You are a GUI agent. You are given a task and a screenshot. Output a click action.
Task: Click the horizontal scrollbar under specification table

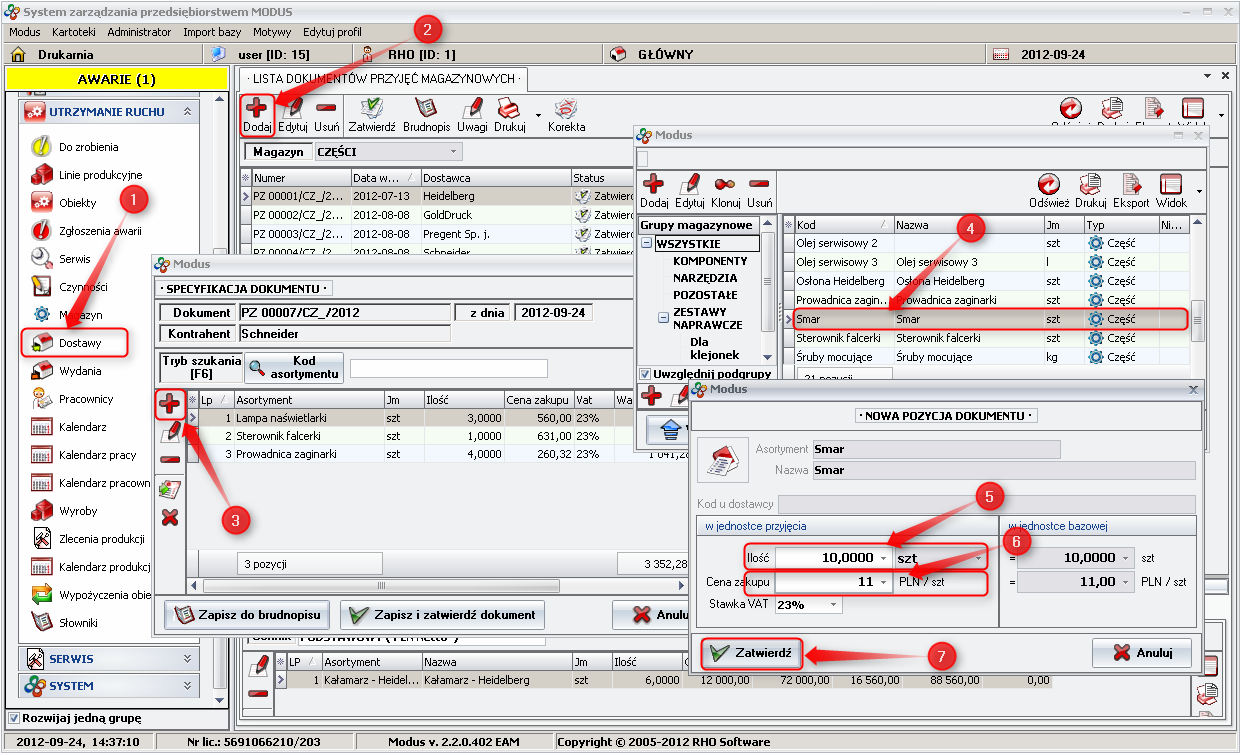click(380, 585)
